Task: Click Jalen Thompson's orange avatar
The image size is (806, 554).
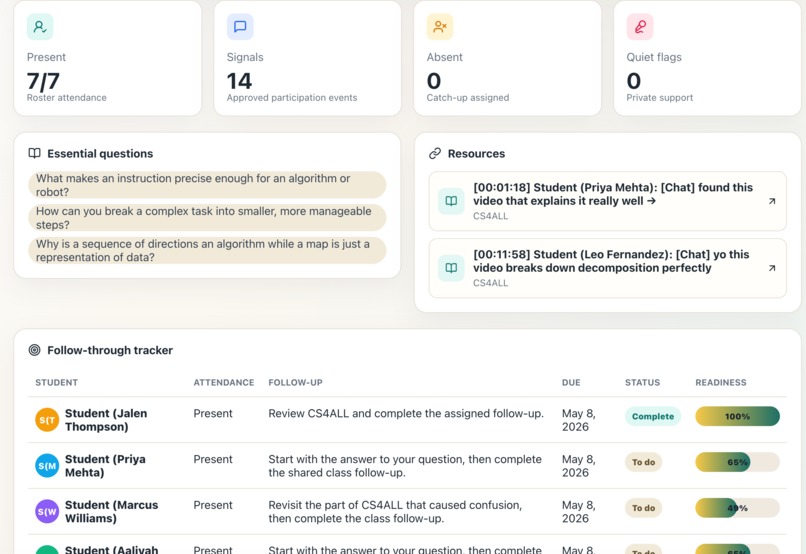Action: [x=47, y=420]
